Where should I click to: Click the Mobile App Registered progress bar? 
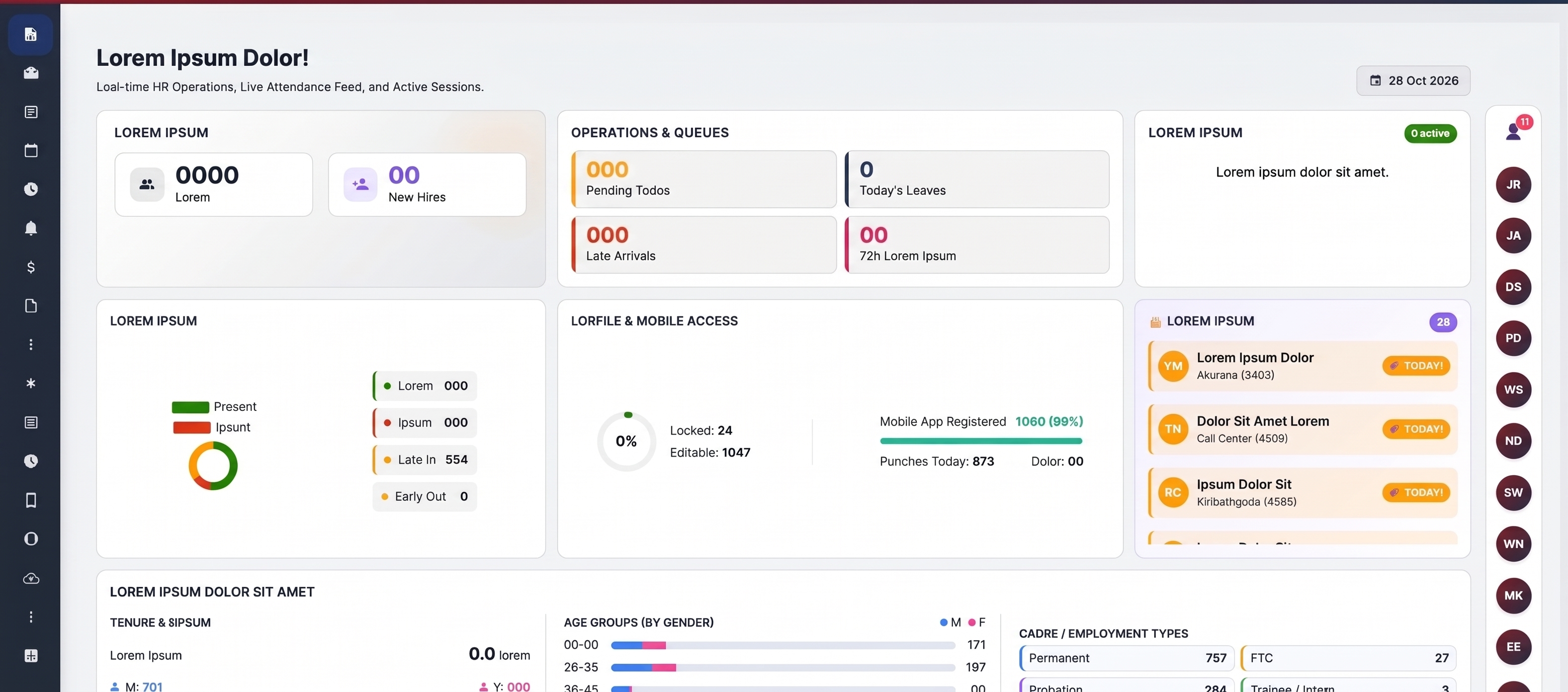(x=981, y=441)
